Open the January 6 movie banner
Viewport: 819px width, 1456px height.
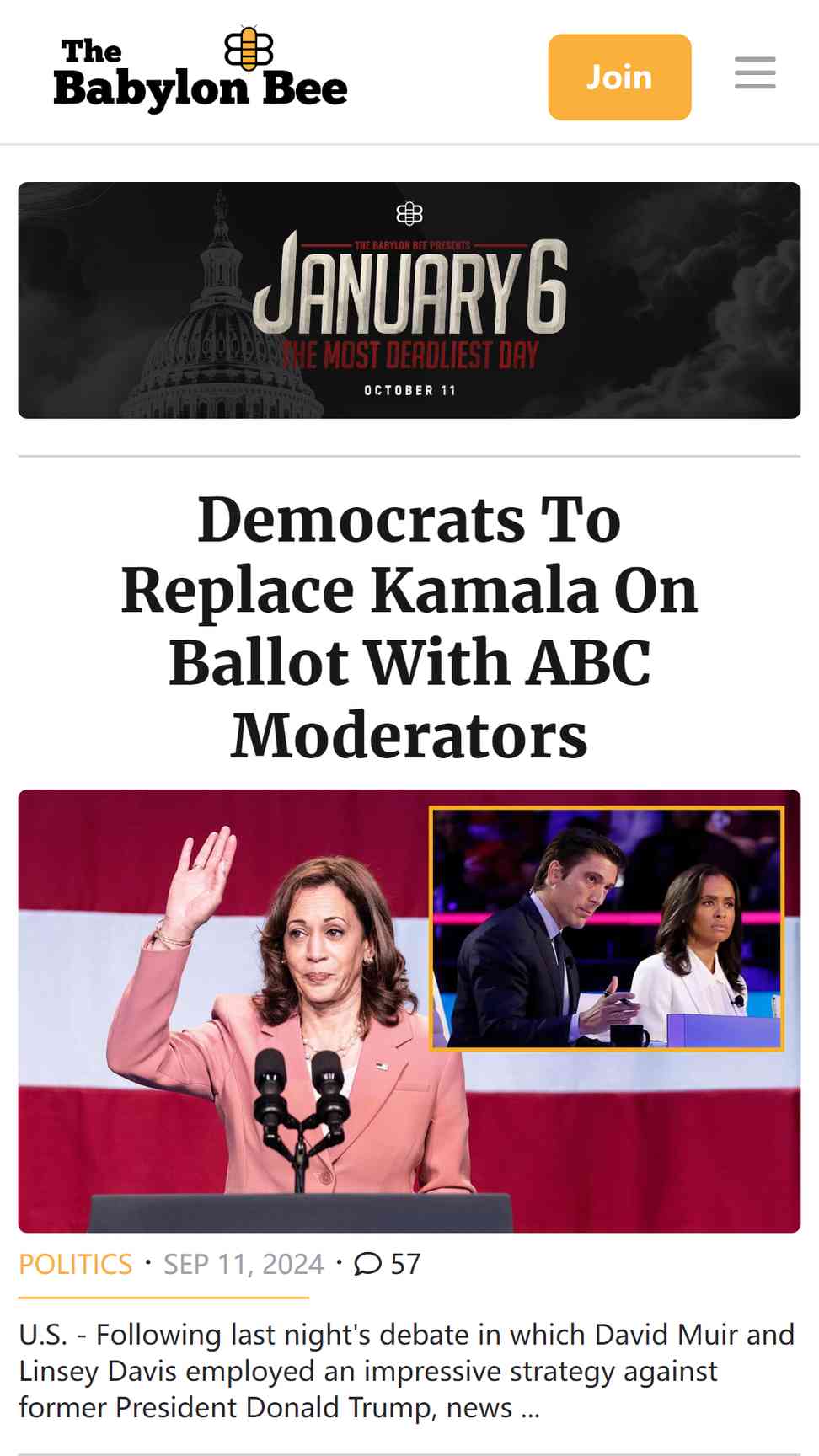coord(409,300)
